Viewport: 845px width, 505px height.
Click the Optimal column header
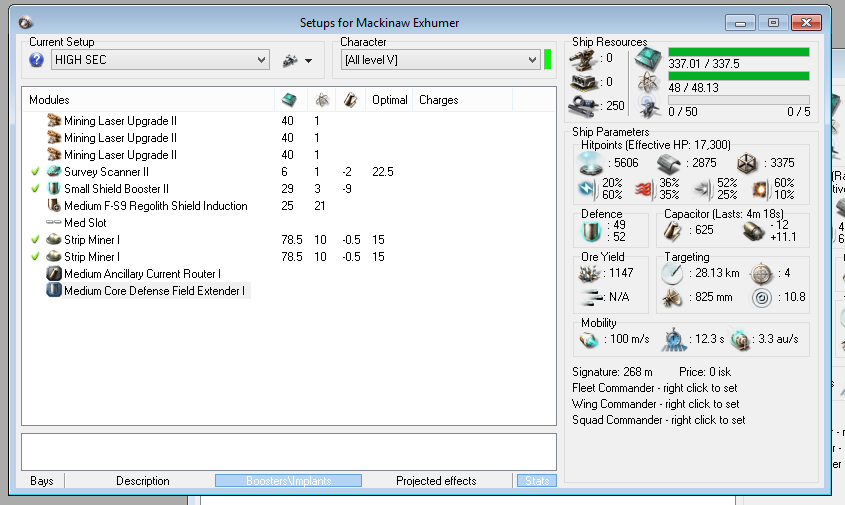tap(389, 100)
